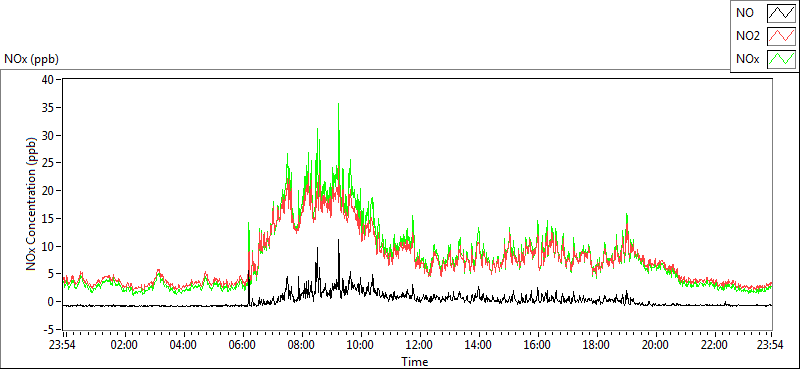Click the 20 y-axis scale value
800x369 pixels.
click(49, 191)
